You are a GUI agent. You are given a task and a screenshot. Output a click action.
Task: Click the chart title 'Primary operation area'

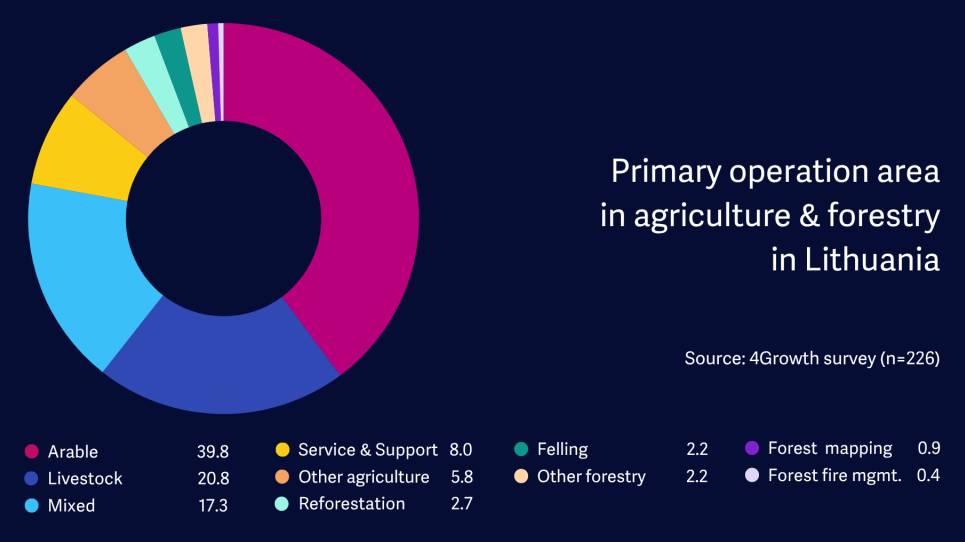(x=775, y=172)
